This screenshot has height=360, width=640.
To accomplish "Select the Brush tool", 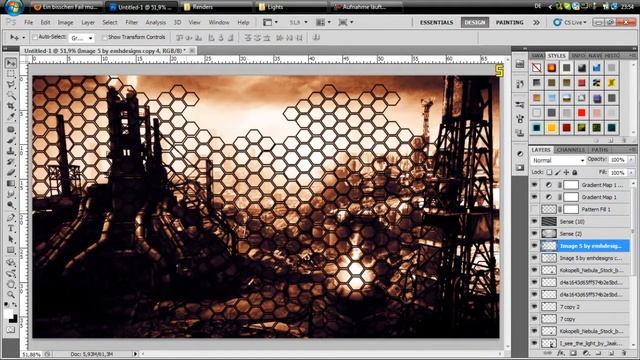I will 11,140.
